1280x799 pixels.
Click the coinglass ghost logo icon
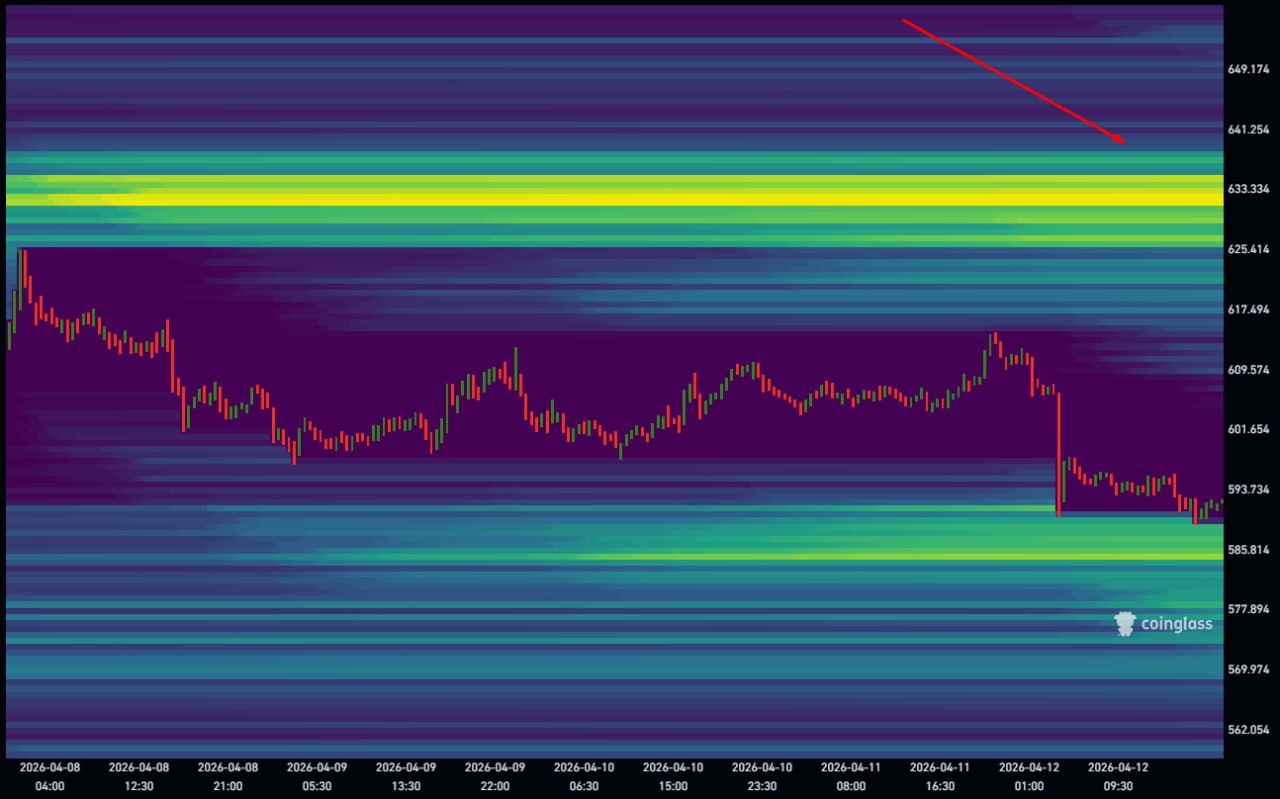point(1125,624)
